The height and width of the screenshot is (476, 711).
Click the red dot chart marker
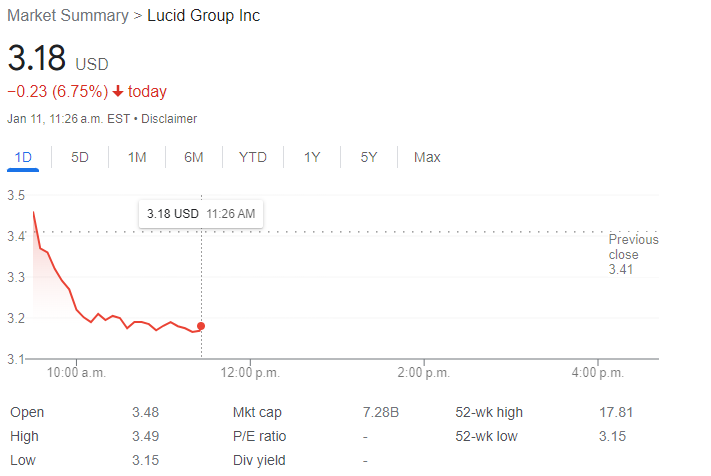click(x=201, y=326)
